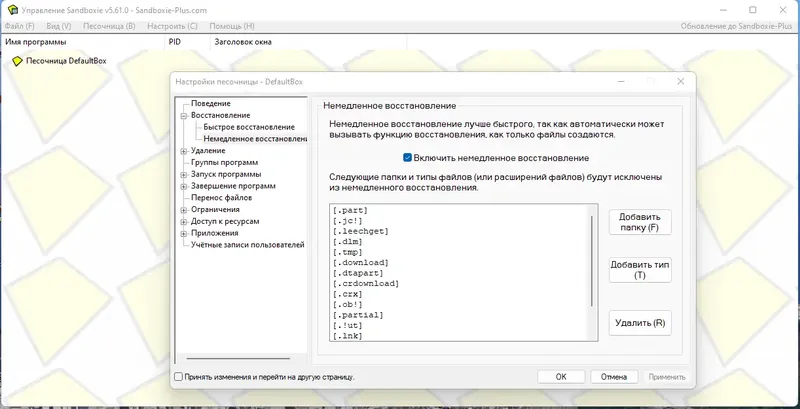Check 'Принять изменения и перейти на другую страницу'
Image resolution: width=800 pixels, height=409 pixels.
click(x=179, y=377)
